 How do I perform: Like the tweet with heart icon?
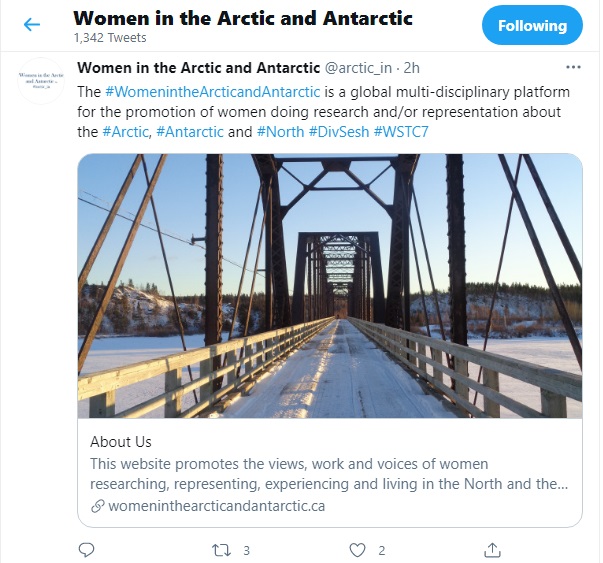[358, 549]
